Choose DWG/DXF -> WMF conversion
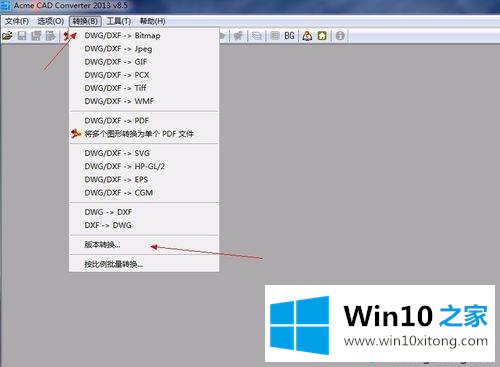The image size is (500, 367). coord(144,101)
